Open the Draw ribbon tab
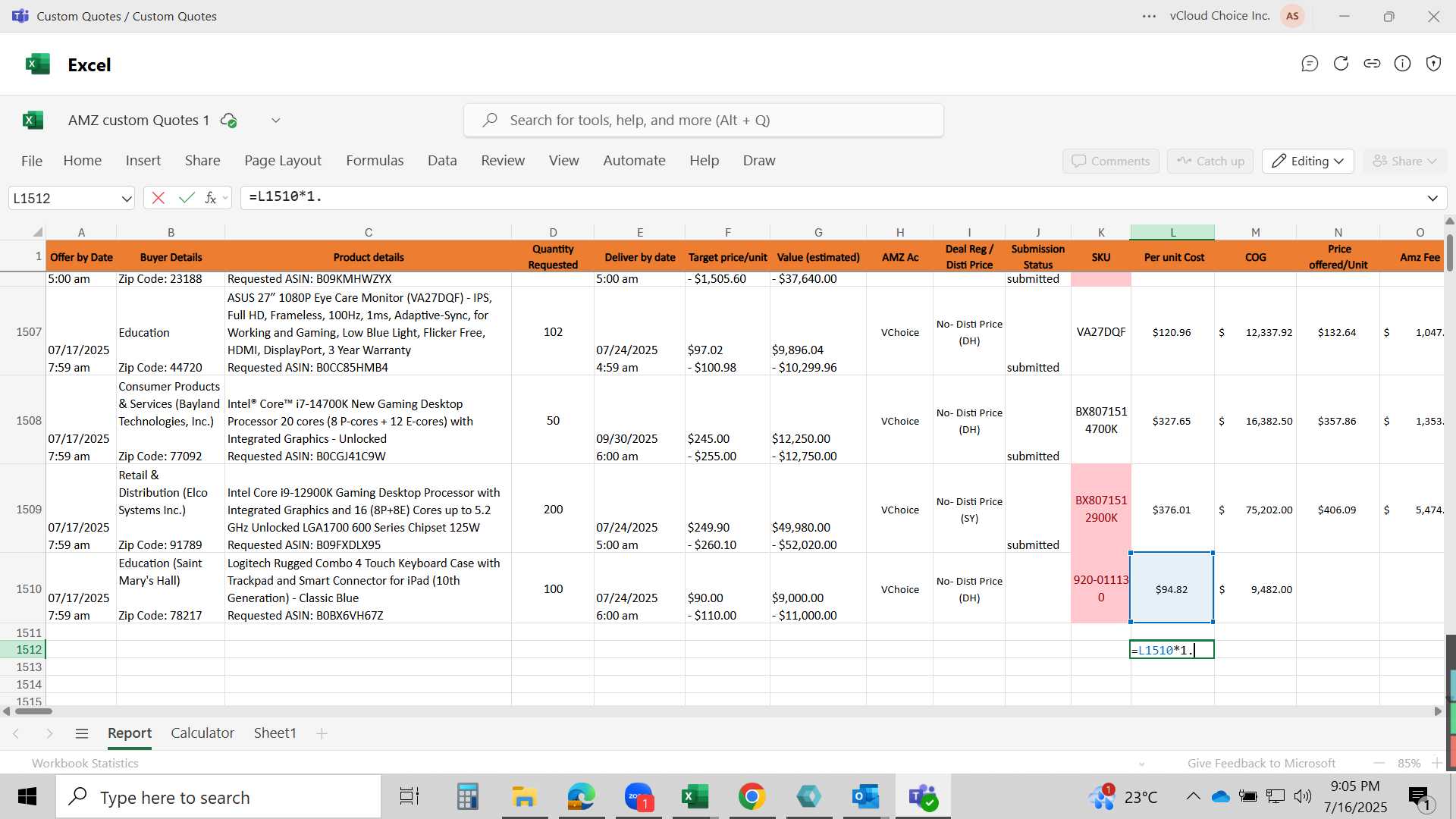This screenshot has height=819, width=1456. [759, 161]
